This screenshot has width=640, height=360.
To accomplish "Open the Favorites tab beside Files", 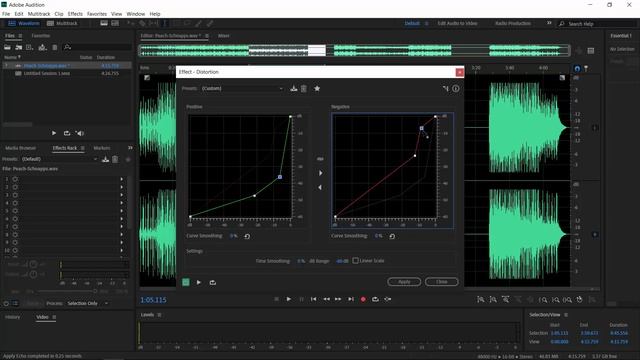I will 41,36.
